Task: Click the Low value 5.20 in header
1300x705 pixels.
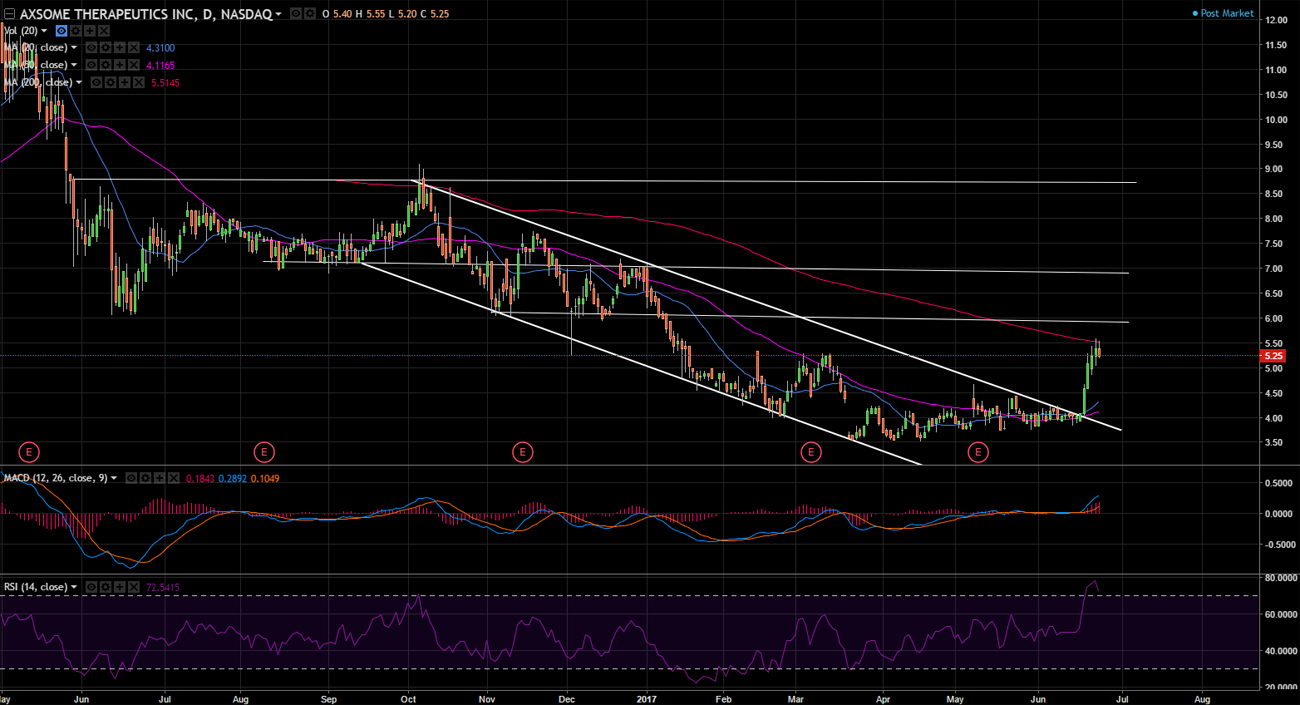Action: (408, 14)
